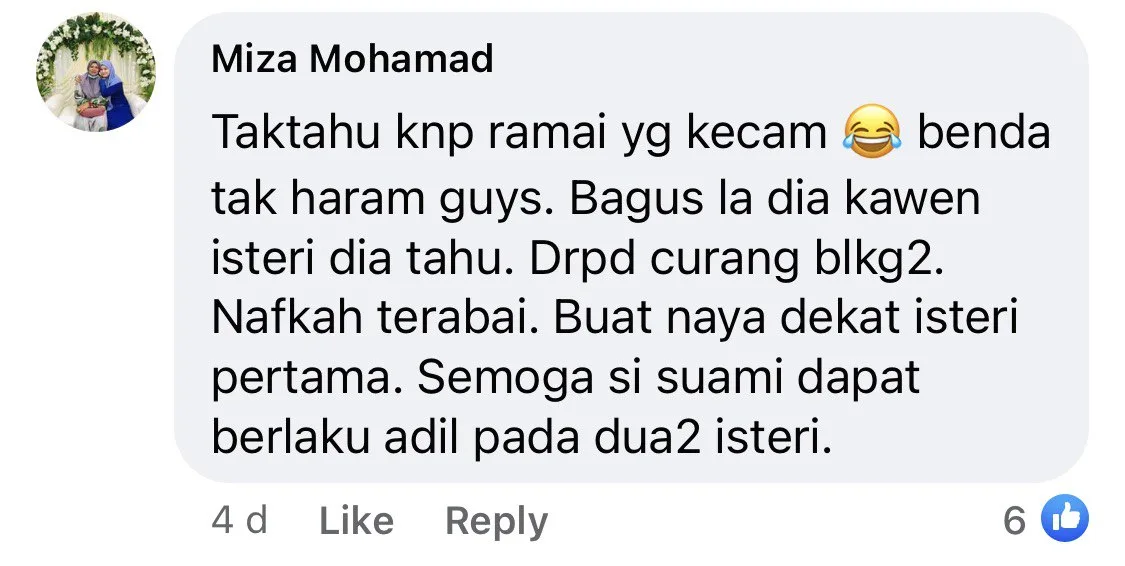Click the word "Taktahu" in the comment
Image resolution: width=1125 pixels, height=566 pixels.
(x=296, y=133)
